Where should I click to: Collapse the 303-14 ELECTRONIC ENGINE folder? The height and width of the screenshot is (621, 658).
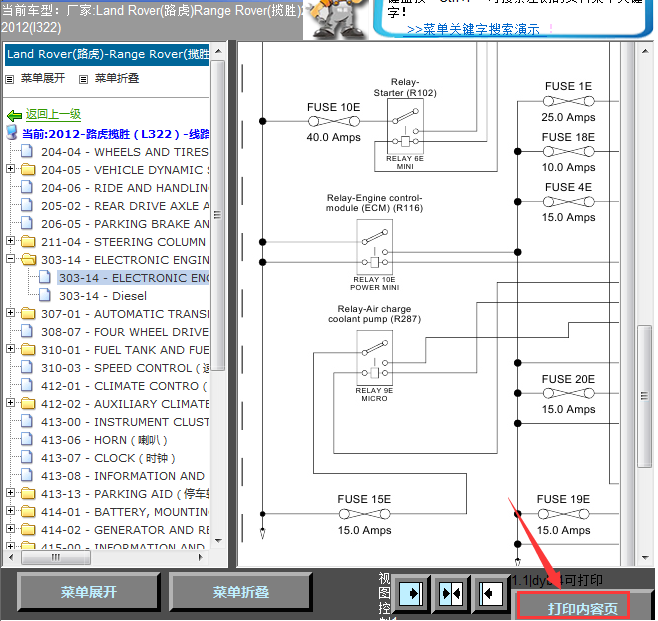(x=10, y=259)
